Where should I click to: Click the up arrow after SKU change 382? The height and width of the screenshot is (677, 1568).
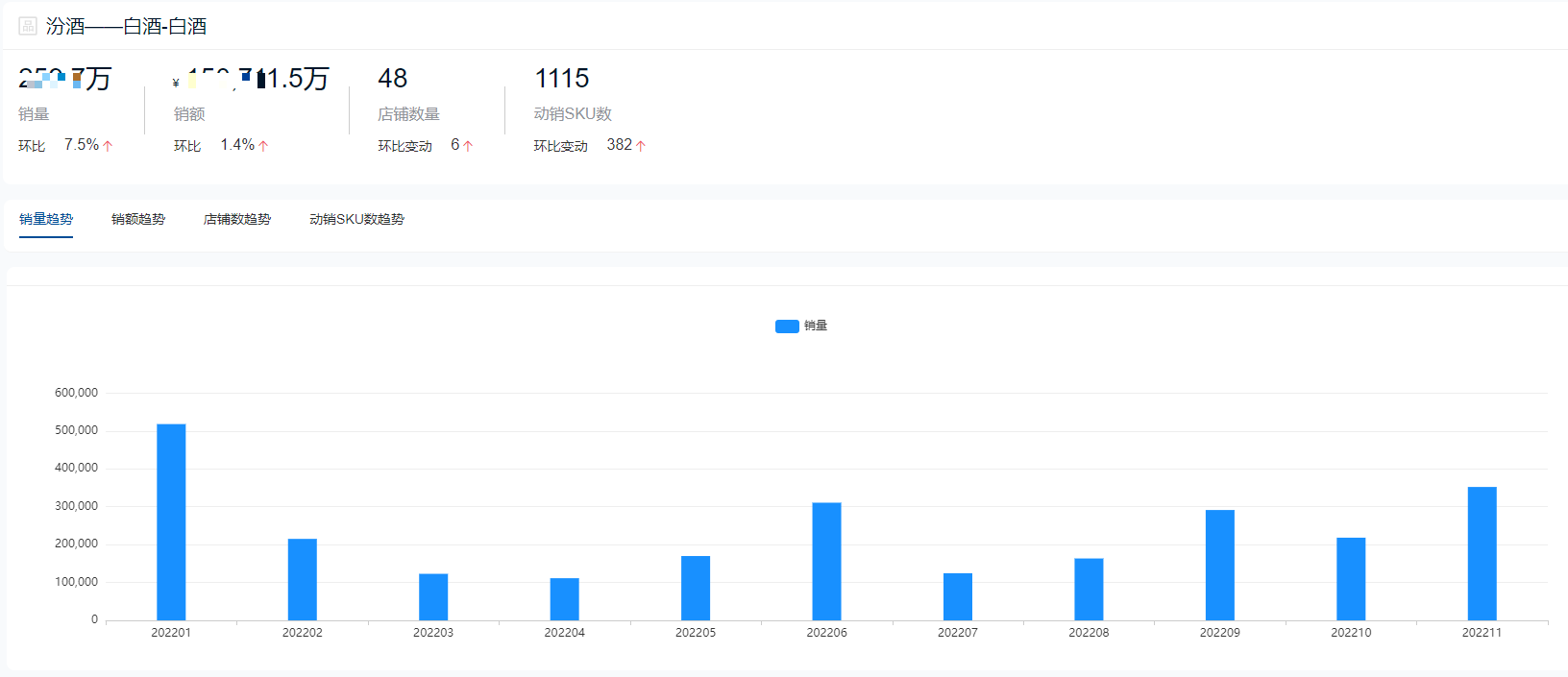pos(641,146)
